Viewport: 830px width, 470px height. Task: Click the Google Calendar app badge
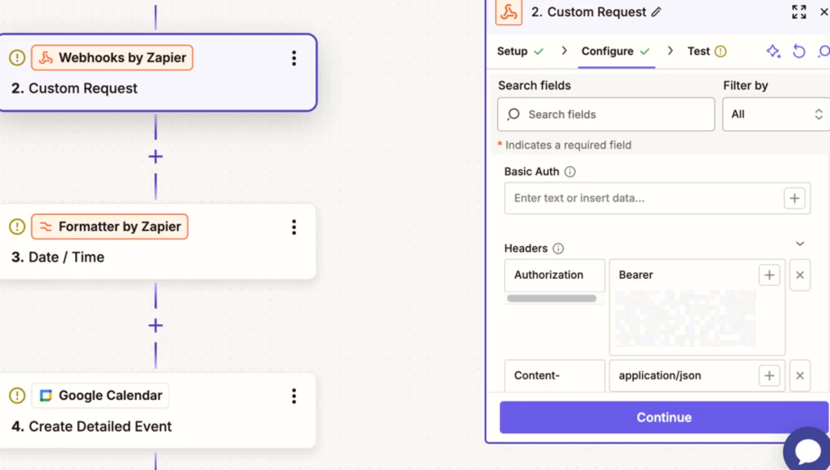tap(100, 395)
